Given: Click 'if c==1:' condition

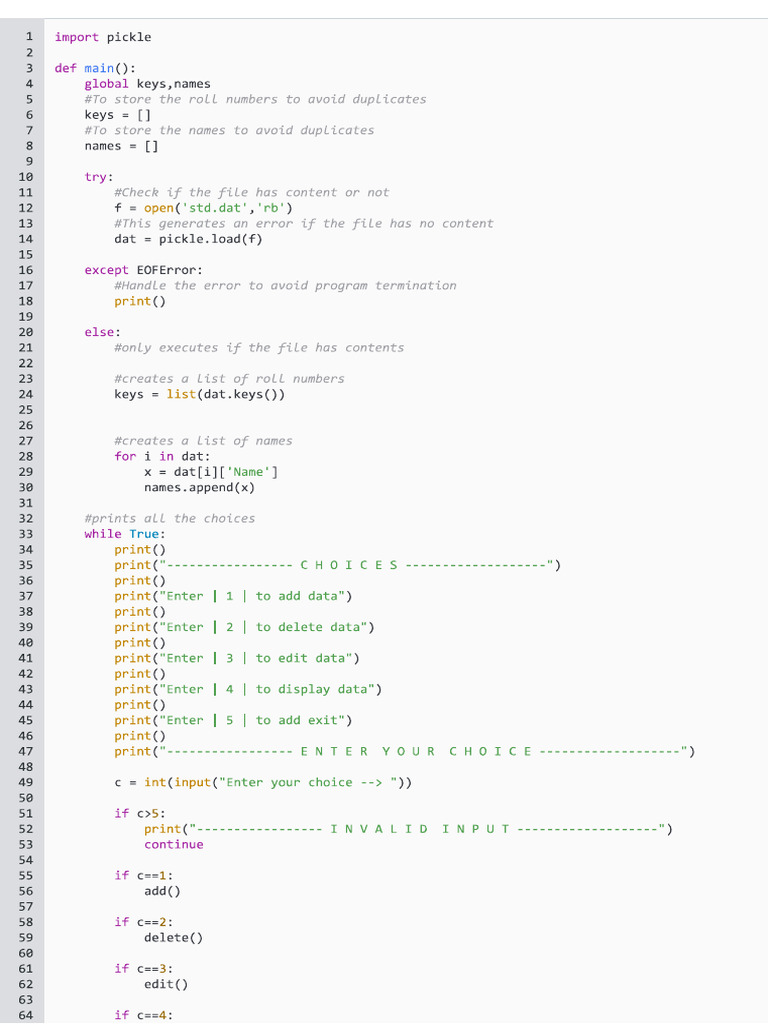Looking at the screenshot, I should coord(144,876).
